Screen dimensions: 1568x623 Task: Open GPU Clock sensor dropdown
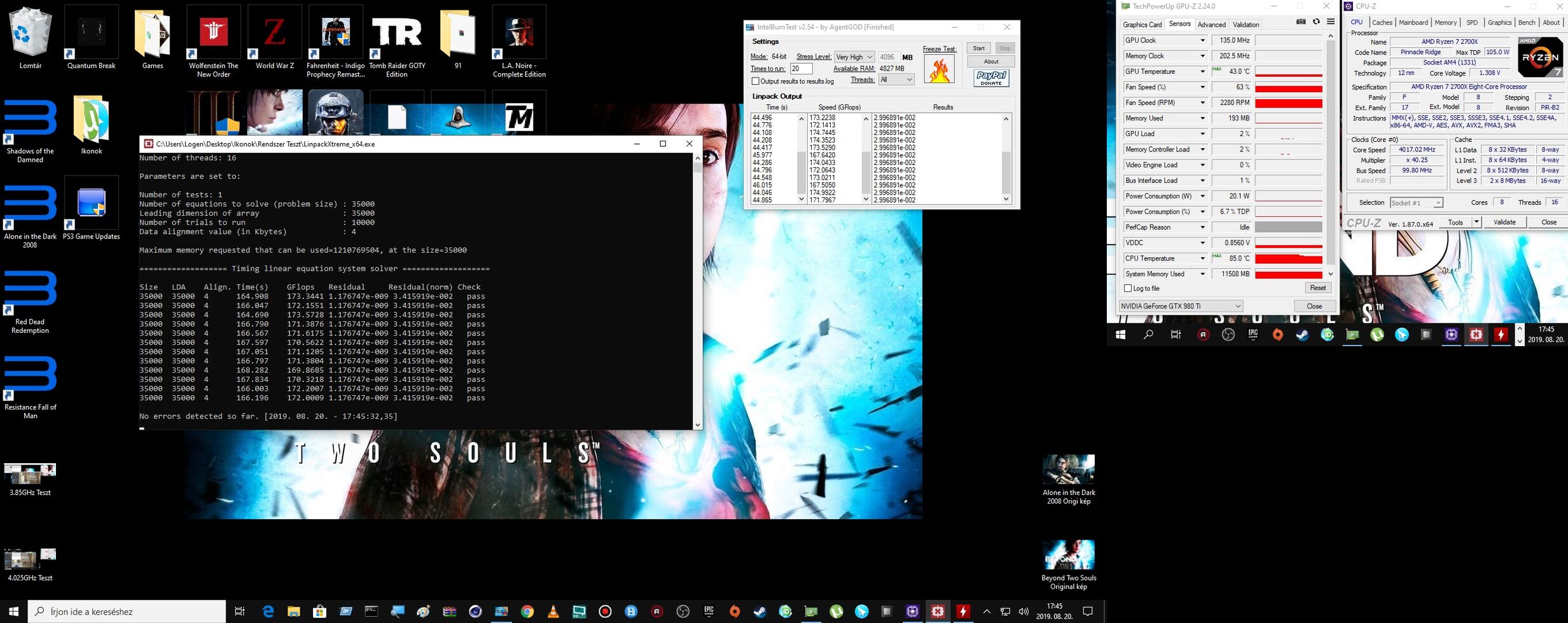1202,40
